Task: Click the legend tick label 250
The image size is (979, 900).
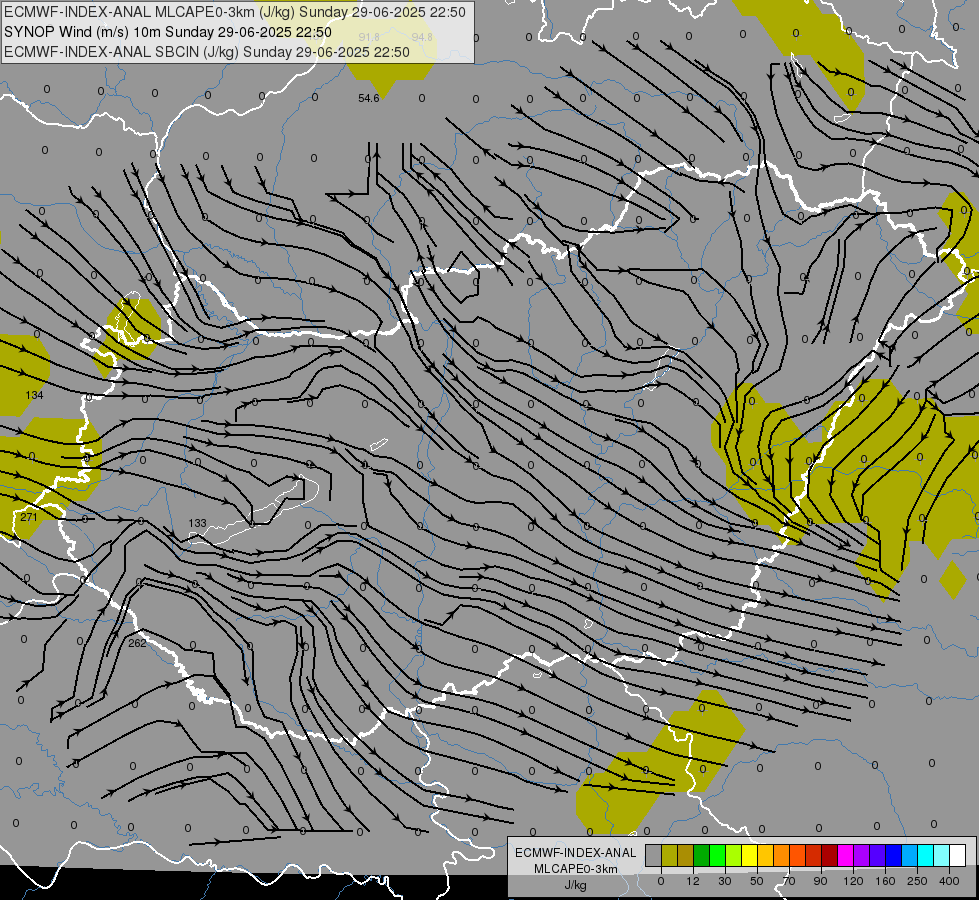Action: [x=917, y=881]
